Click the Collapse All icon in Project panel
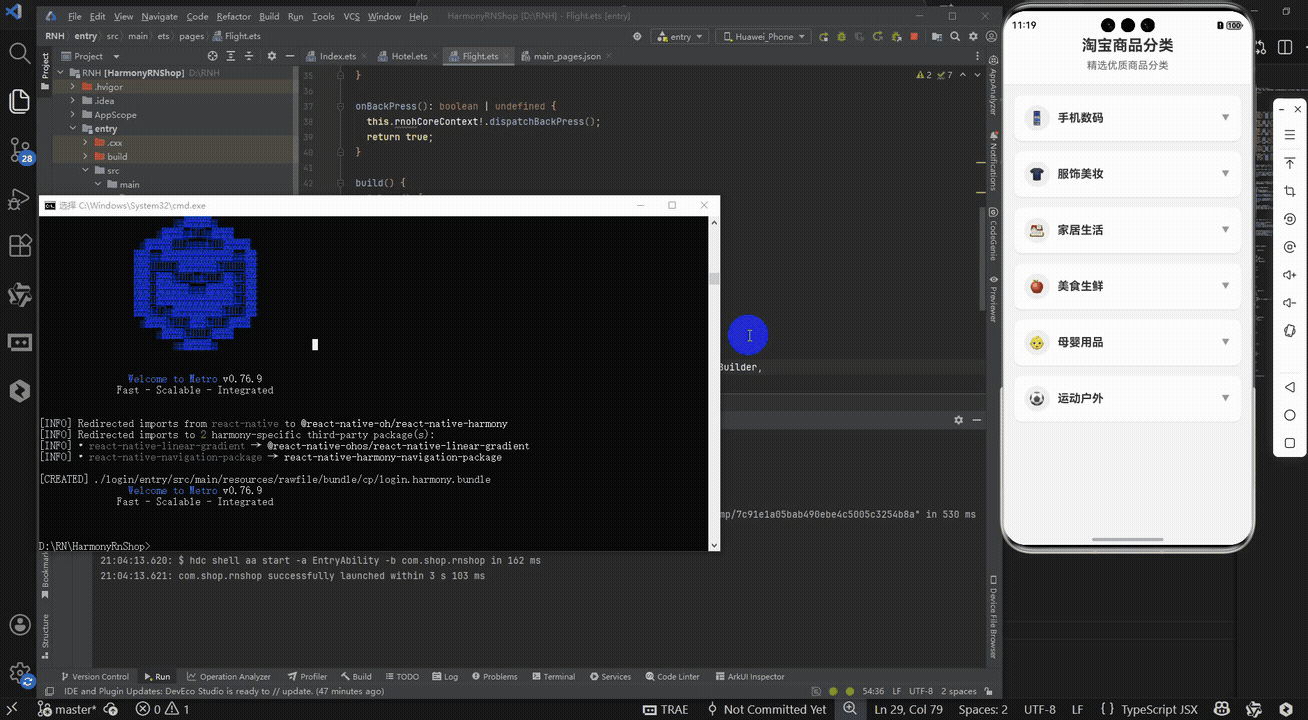Viewport: 1308px width, 720px height. coord(250,56)
